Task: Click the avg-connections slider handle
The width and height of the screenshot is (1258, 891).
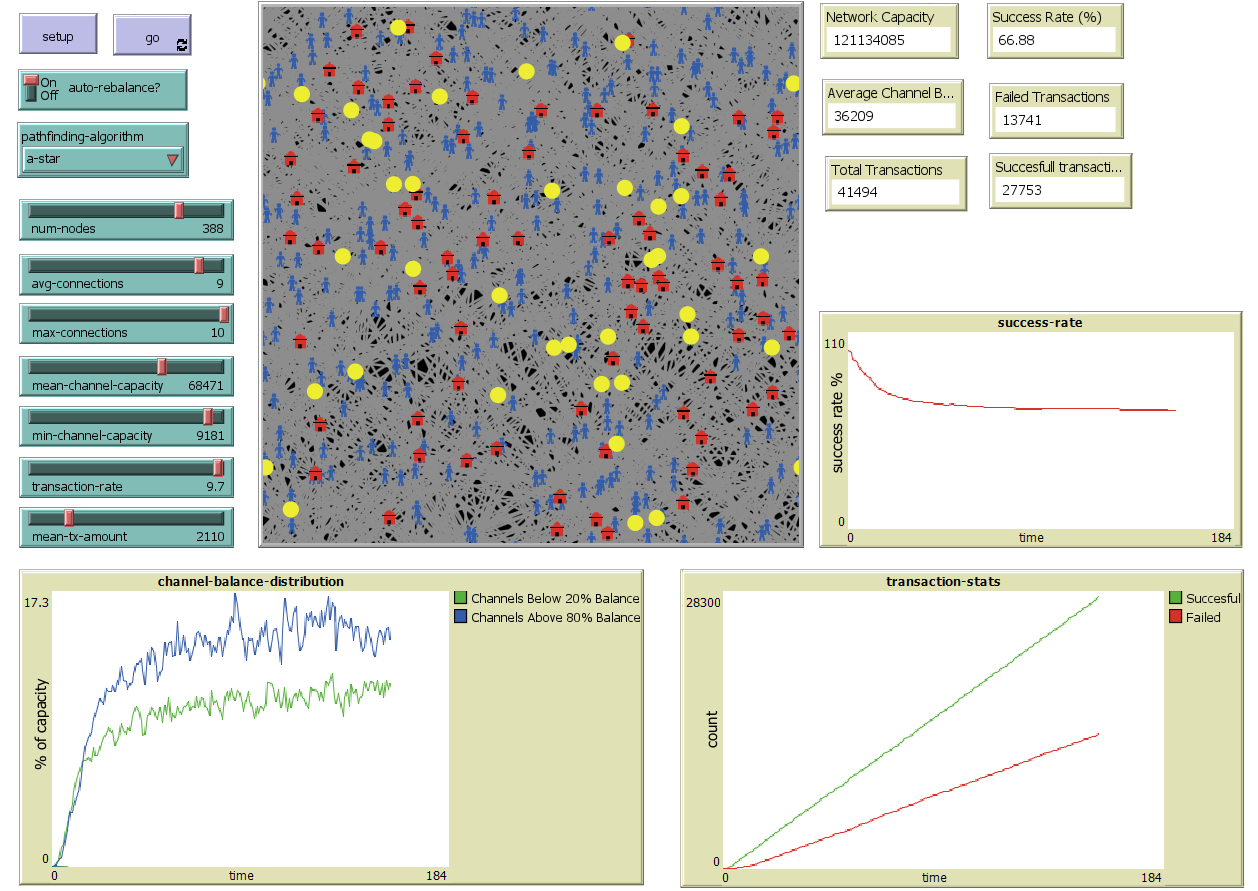Action: pos(199,265)
